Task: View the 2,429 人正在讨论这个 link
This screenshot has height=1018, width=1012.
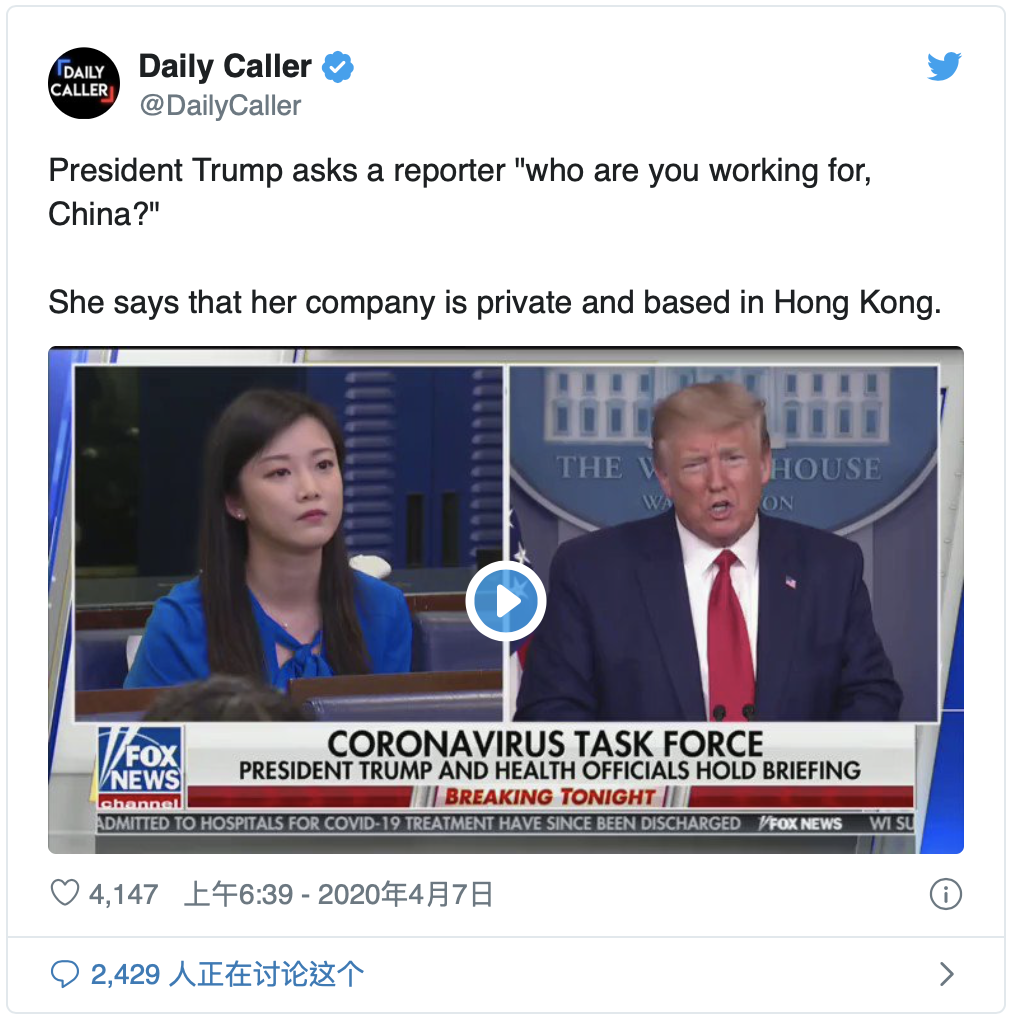Action: click(227, 974)
